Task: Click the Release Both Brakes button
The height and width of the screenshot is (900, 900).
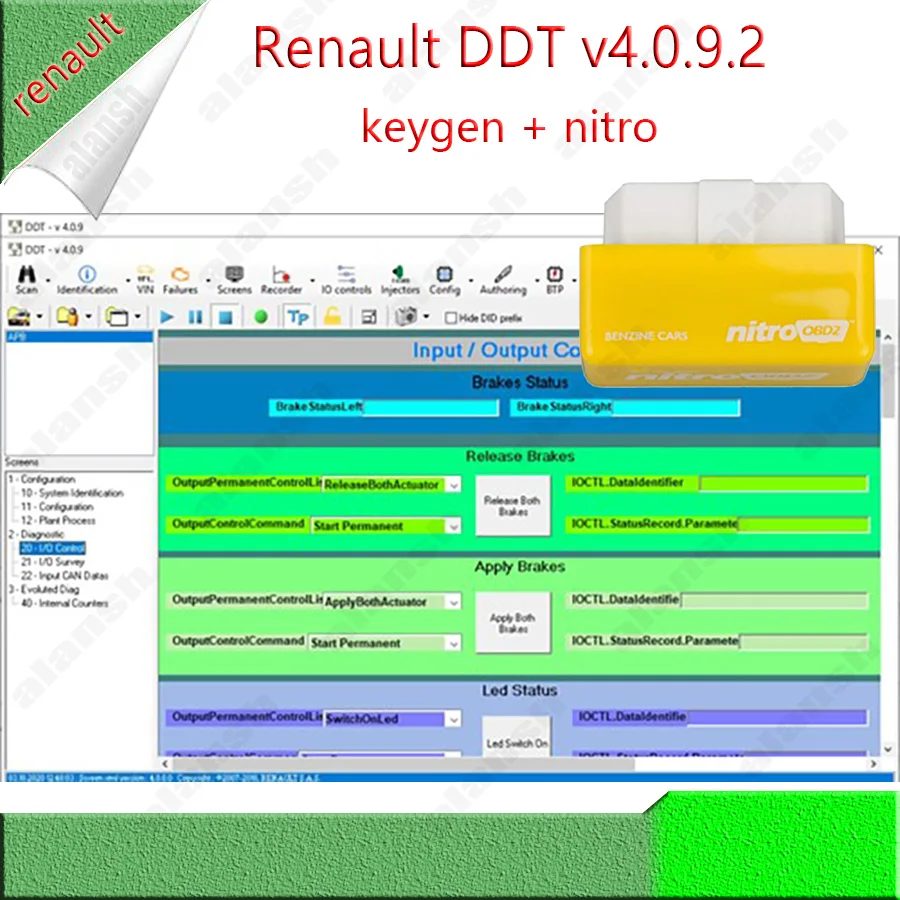Action: (x=513, y=506)
